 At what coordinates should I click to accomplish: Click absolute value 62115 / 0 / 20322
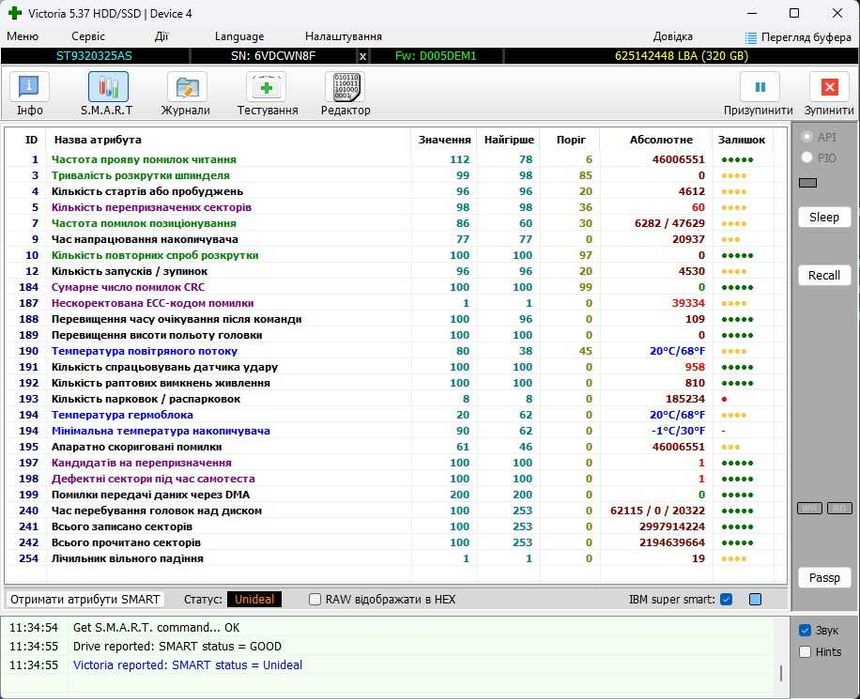(658, 511)
